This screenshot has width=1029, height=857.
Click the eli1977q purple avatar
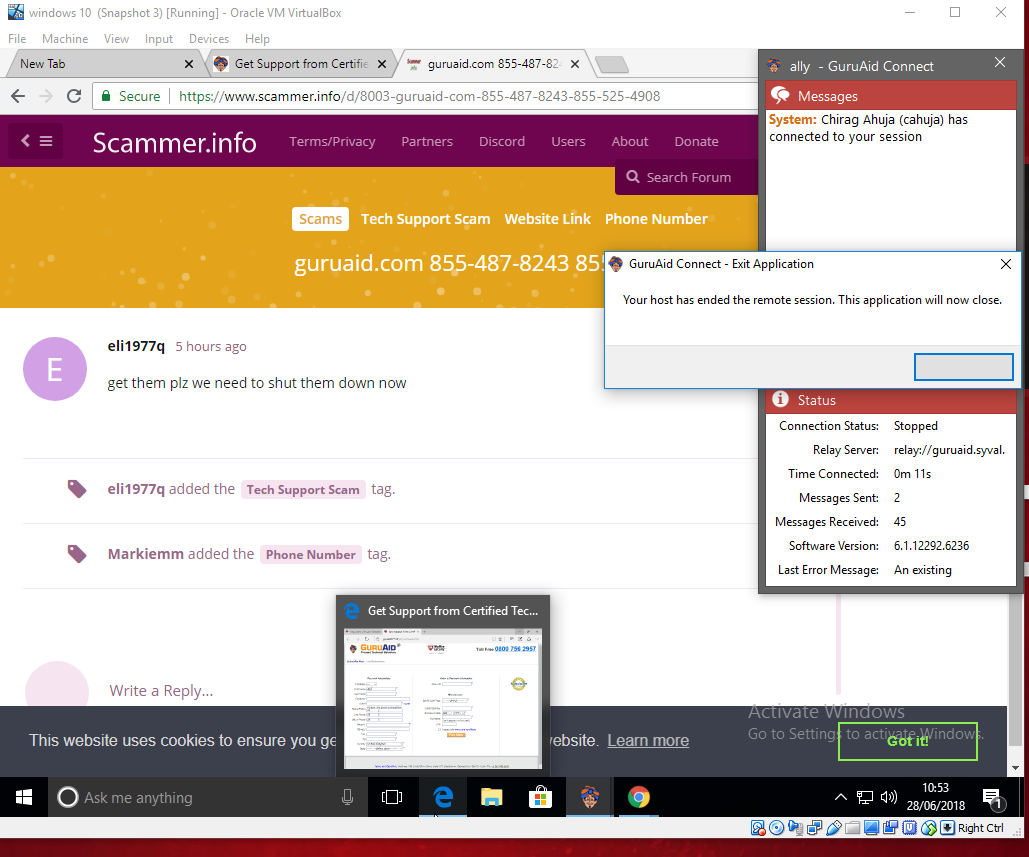[x=54, y=369]
